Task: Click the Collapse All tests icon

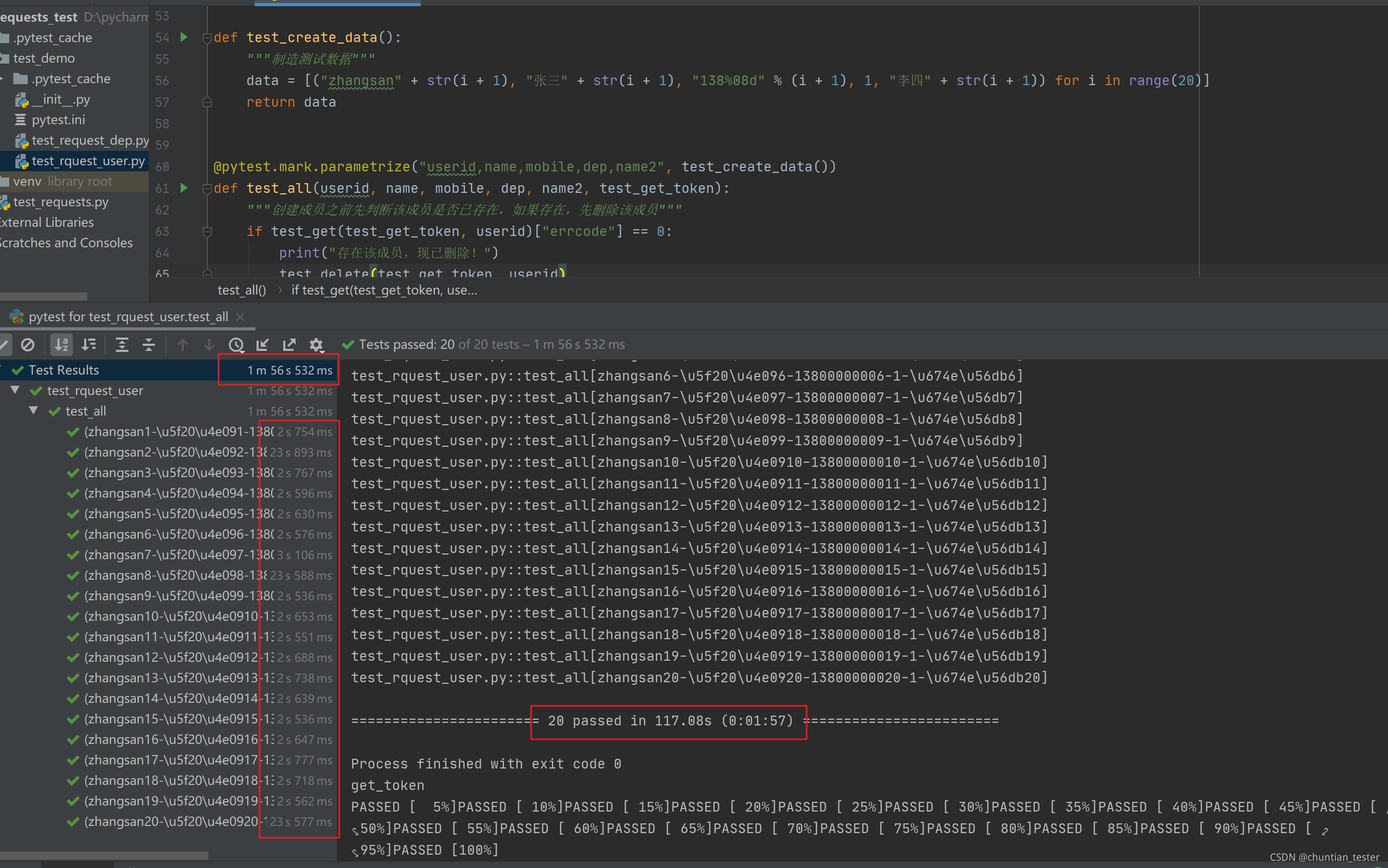Action: [149, 344]
